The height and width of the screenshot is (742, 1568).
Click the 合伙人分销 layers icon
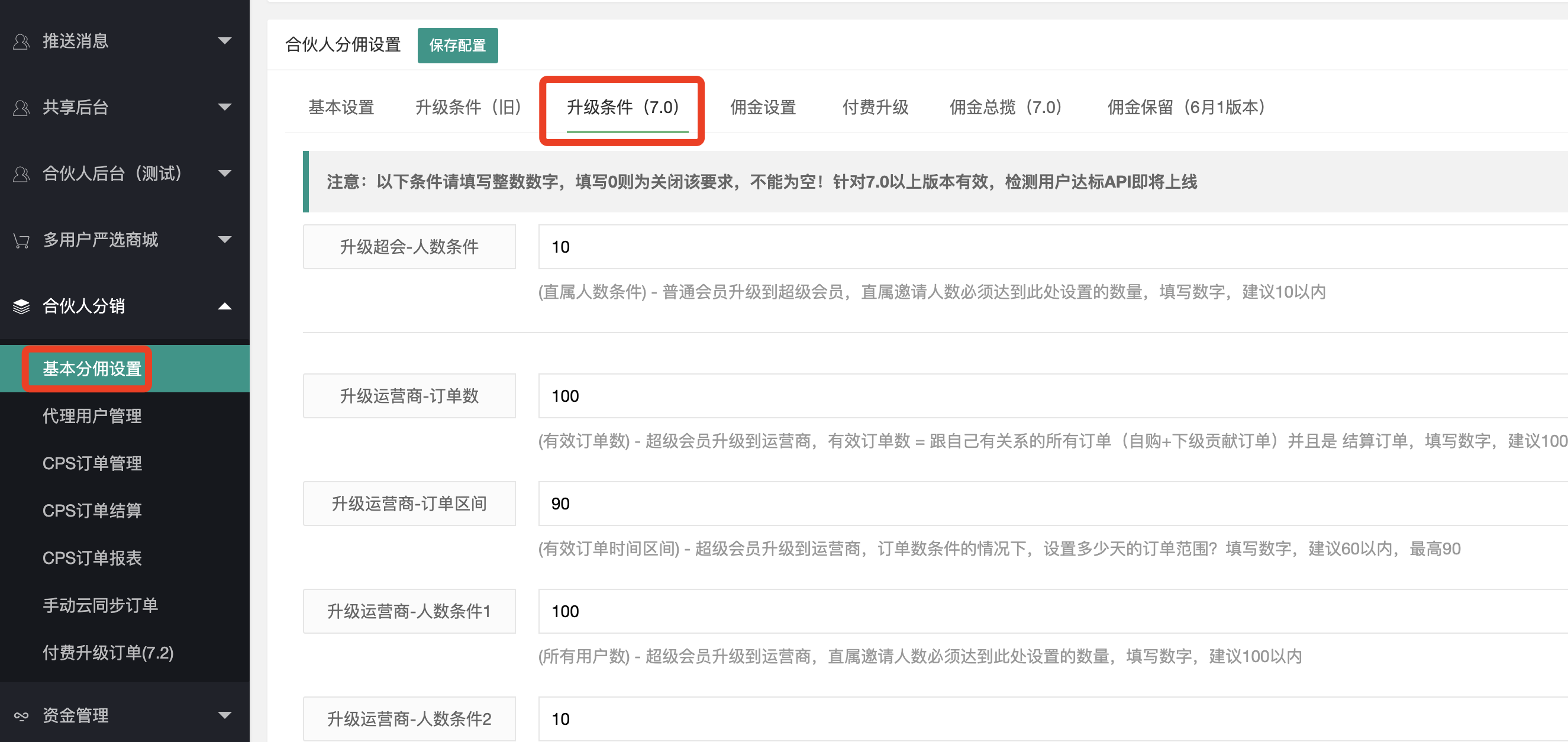pos(21,306)
